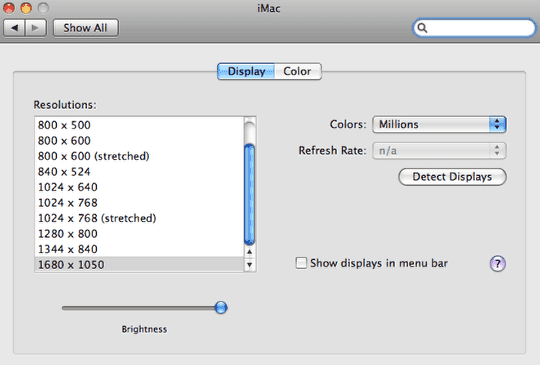Click the resolutions list scroll up arrow
Image resolution: width=540 pixels, height=365 pixels.
point(250,252)
